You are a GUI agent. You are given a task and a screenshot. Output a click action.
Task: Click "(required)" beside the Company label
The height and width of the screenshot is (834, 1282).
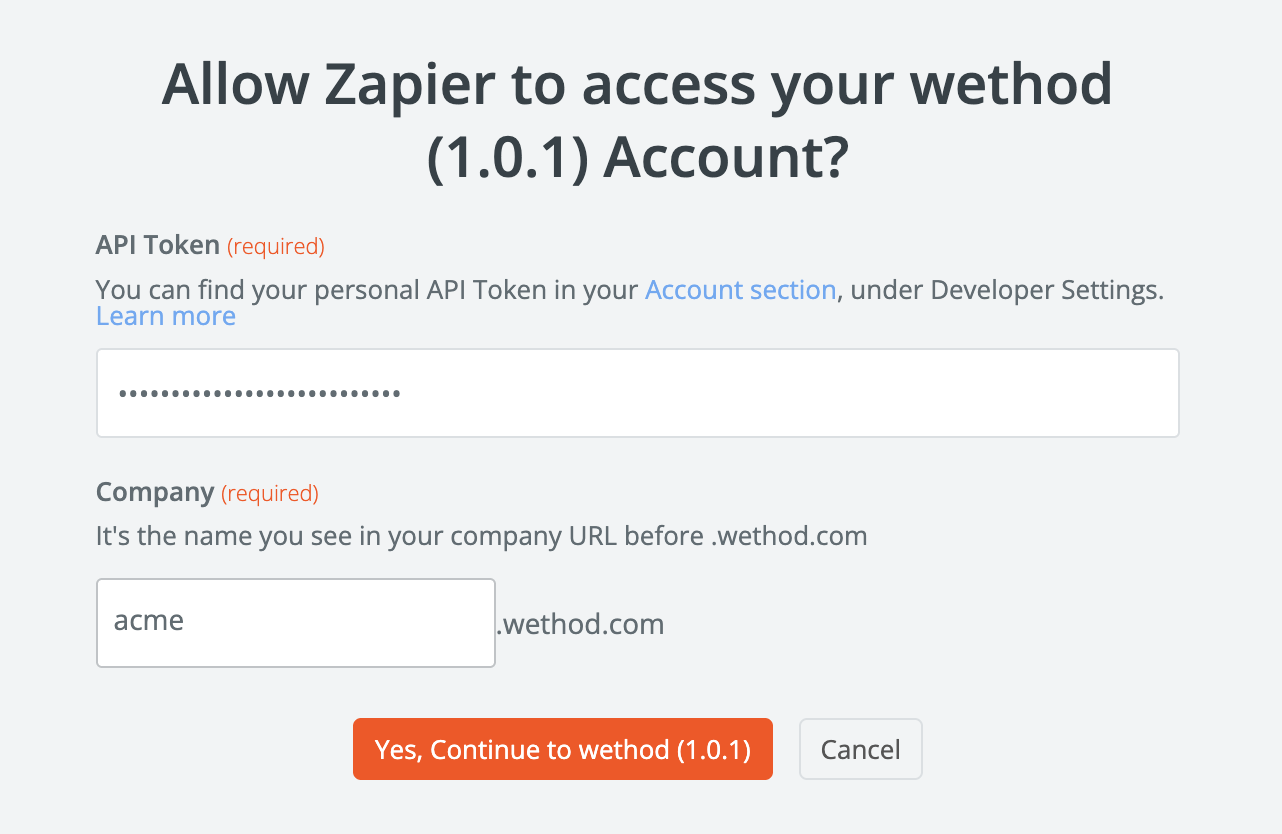click(x=270, y=493)
